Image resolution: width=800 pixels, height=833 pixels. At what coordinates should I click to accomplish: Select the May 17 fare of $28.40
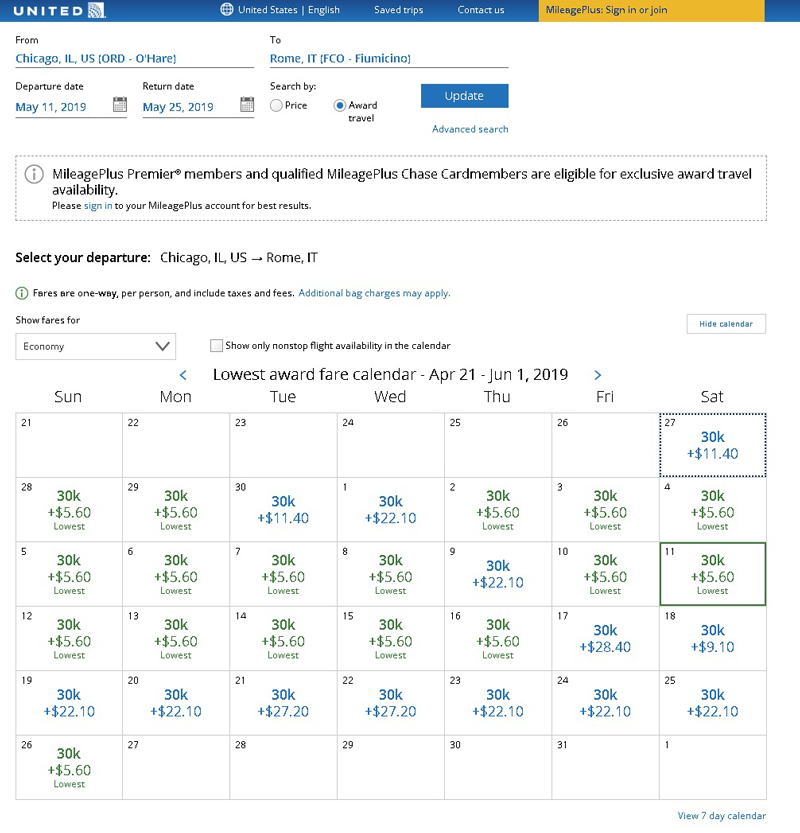605,639
